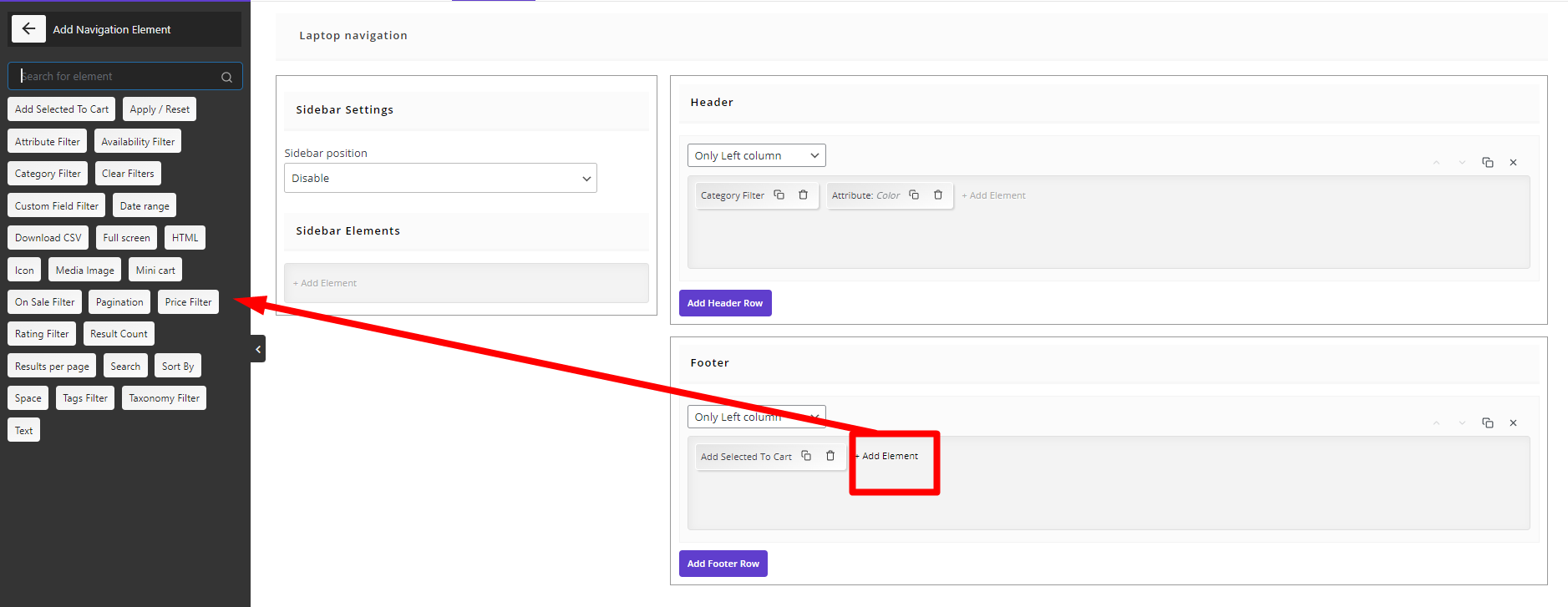Select the Space element
Screen dimensions: 1568x607
28,398
